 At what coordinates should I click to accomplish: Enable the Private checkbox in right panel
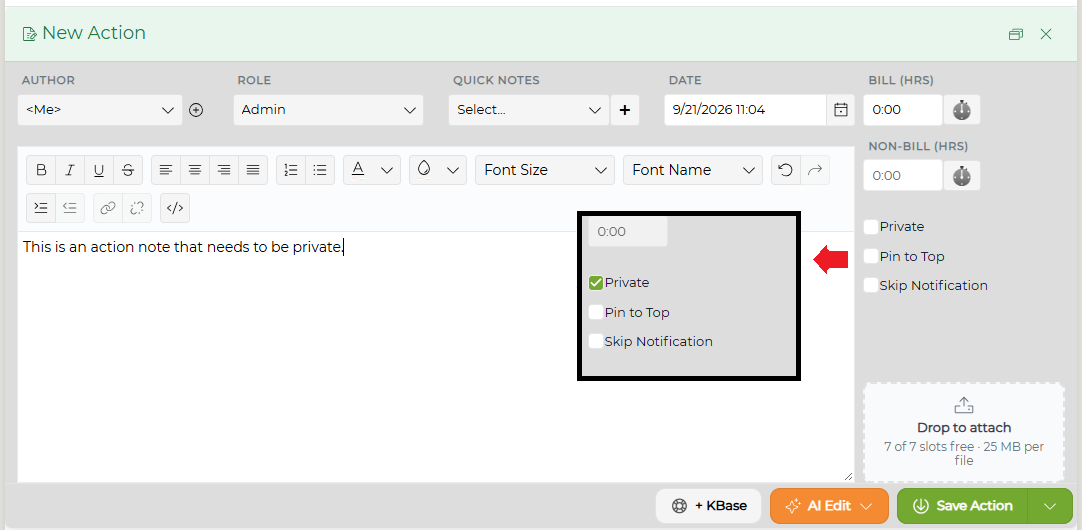click(871, 227)
